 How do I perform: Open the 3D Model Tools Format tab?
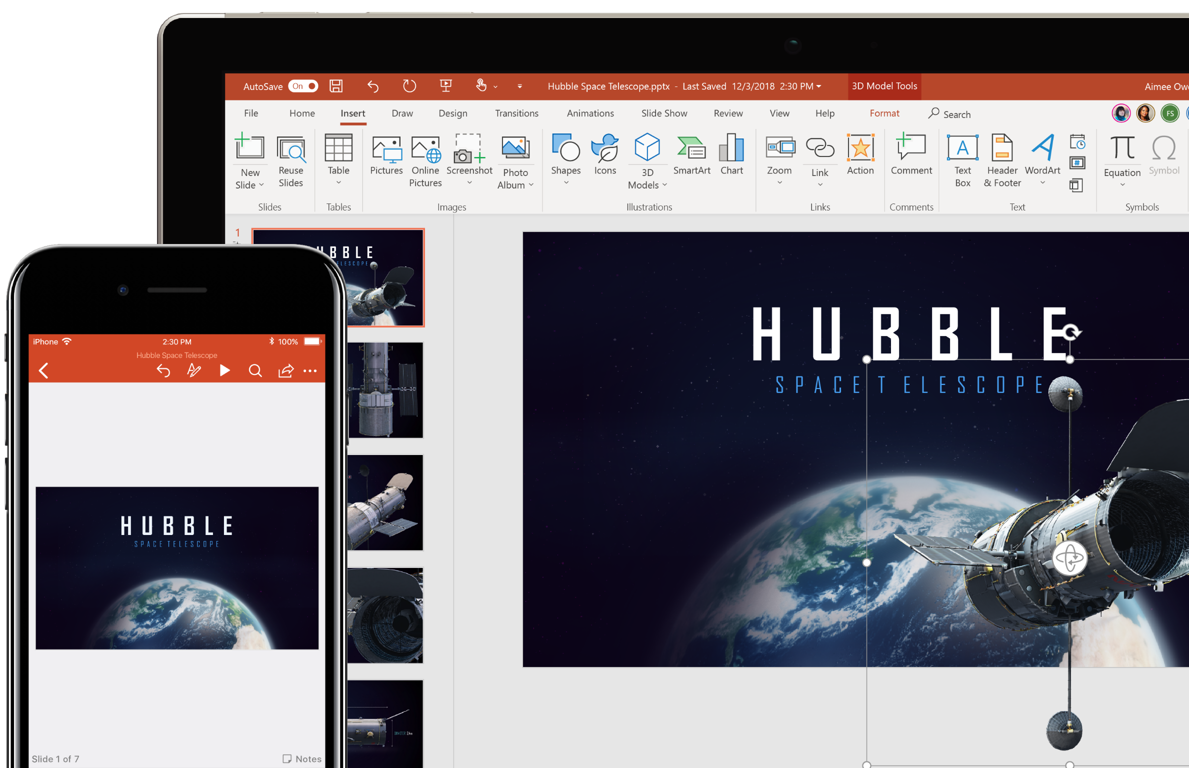tap(884, 113)
